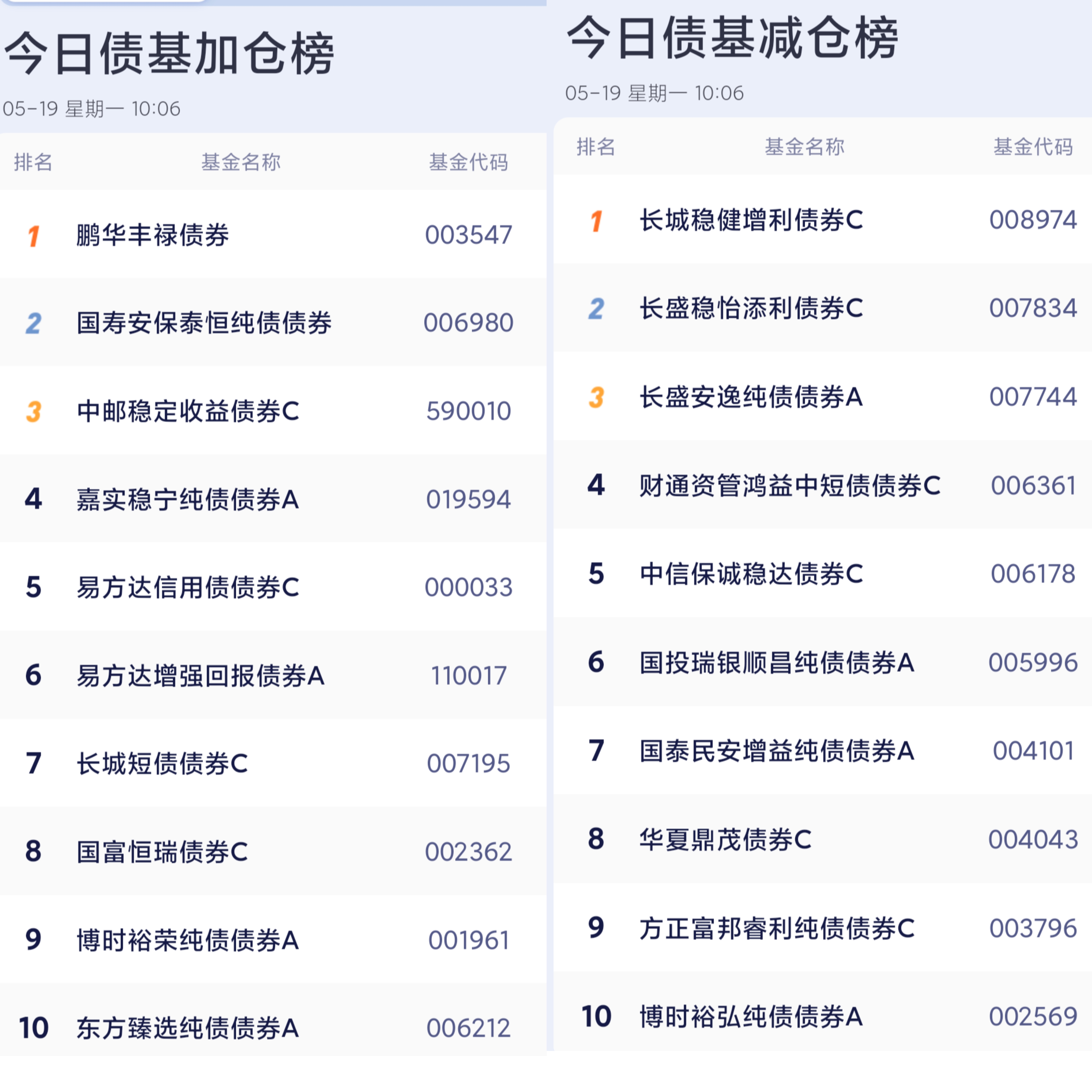The image size is (1092, 1092).
Task: Open 嘉实稳宁纯债债券A row
Action: click(188, 500)
